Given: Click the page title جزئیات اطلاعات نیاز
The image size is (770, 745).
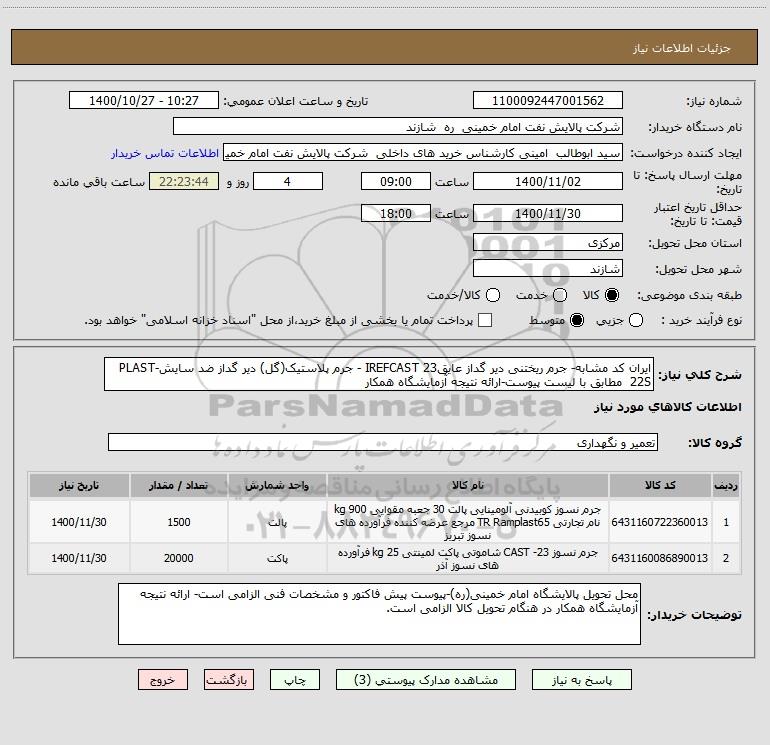Looking at the screenshot, I should click(x=682, y=48).
